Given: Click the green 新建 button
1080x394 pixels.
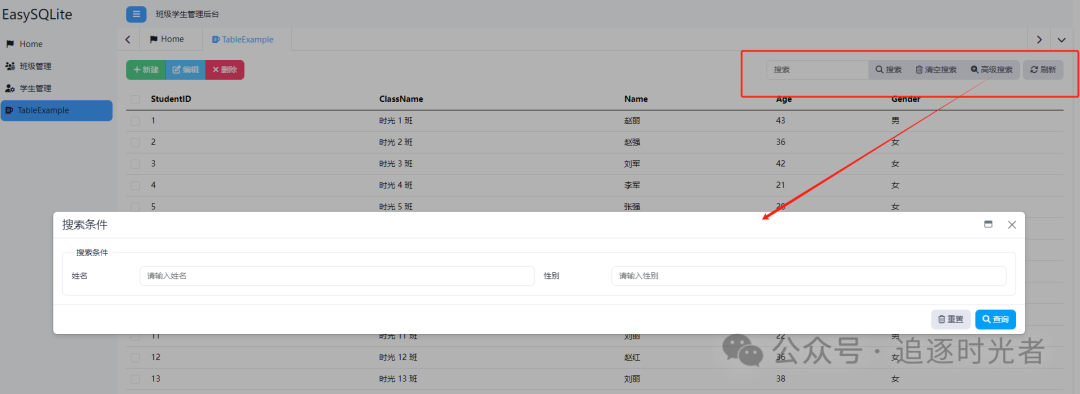Looking at the screenshot, I should (146, 70).
